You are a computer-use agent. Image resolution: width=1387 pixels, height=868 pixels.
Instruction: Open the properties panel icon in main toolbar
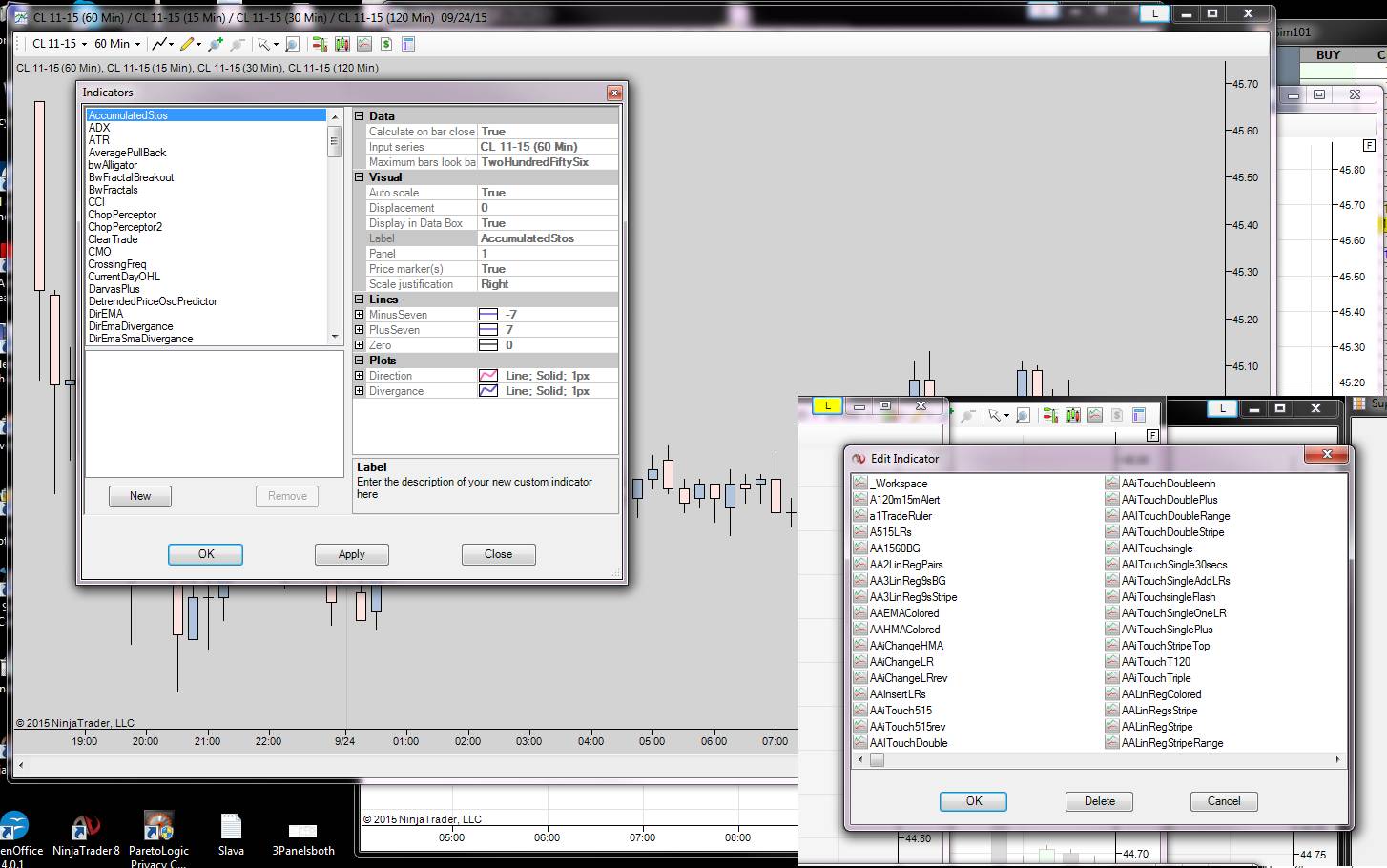[x=408, y=44]
